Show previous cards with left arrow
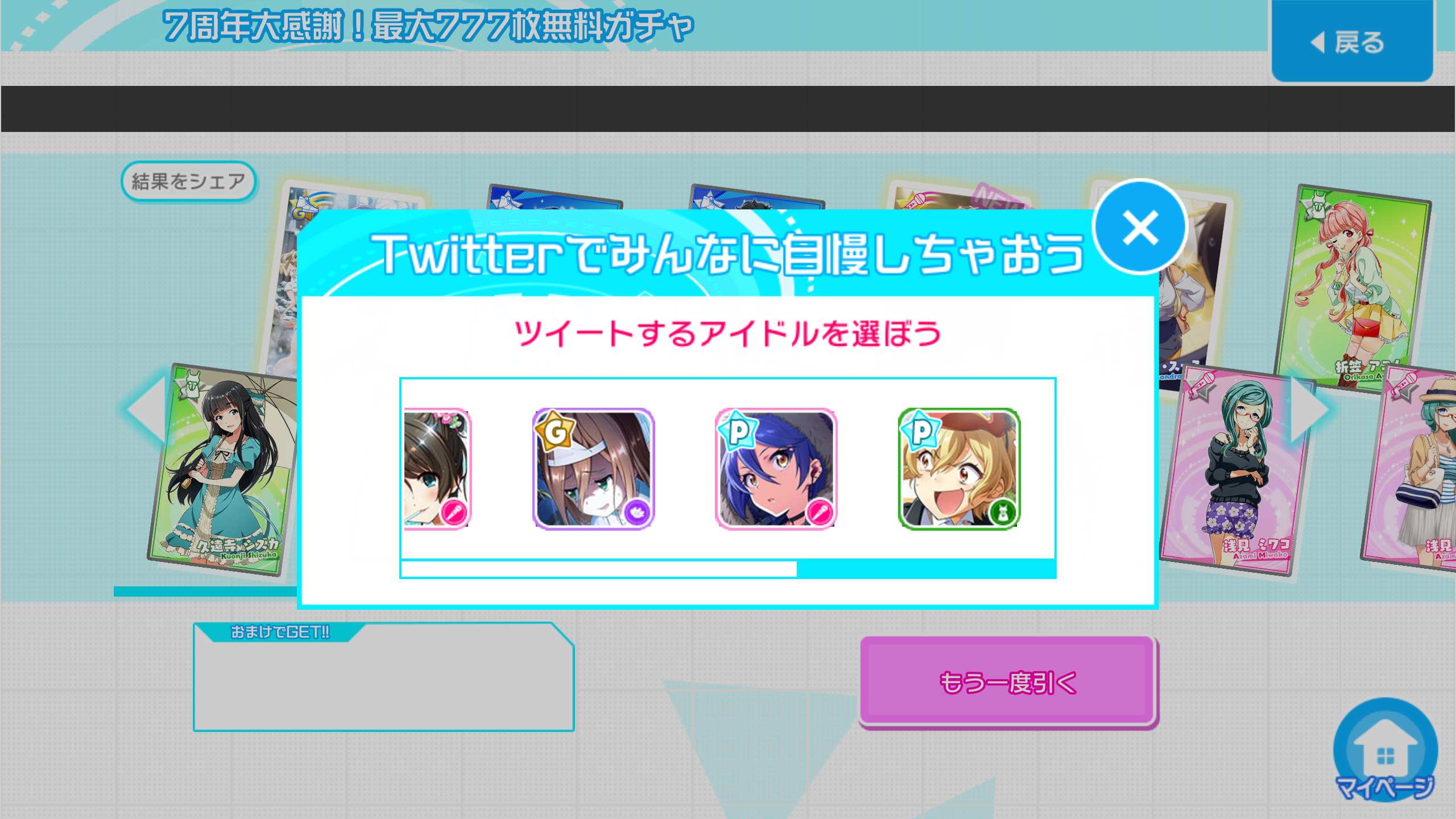 coord(146,408)
